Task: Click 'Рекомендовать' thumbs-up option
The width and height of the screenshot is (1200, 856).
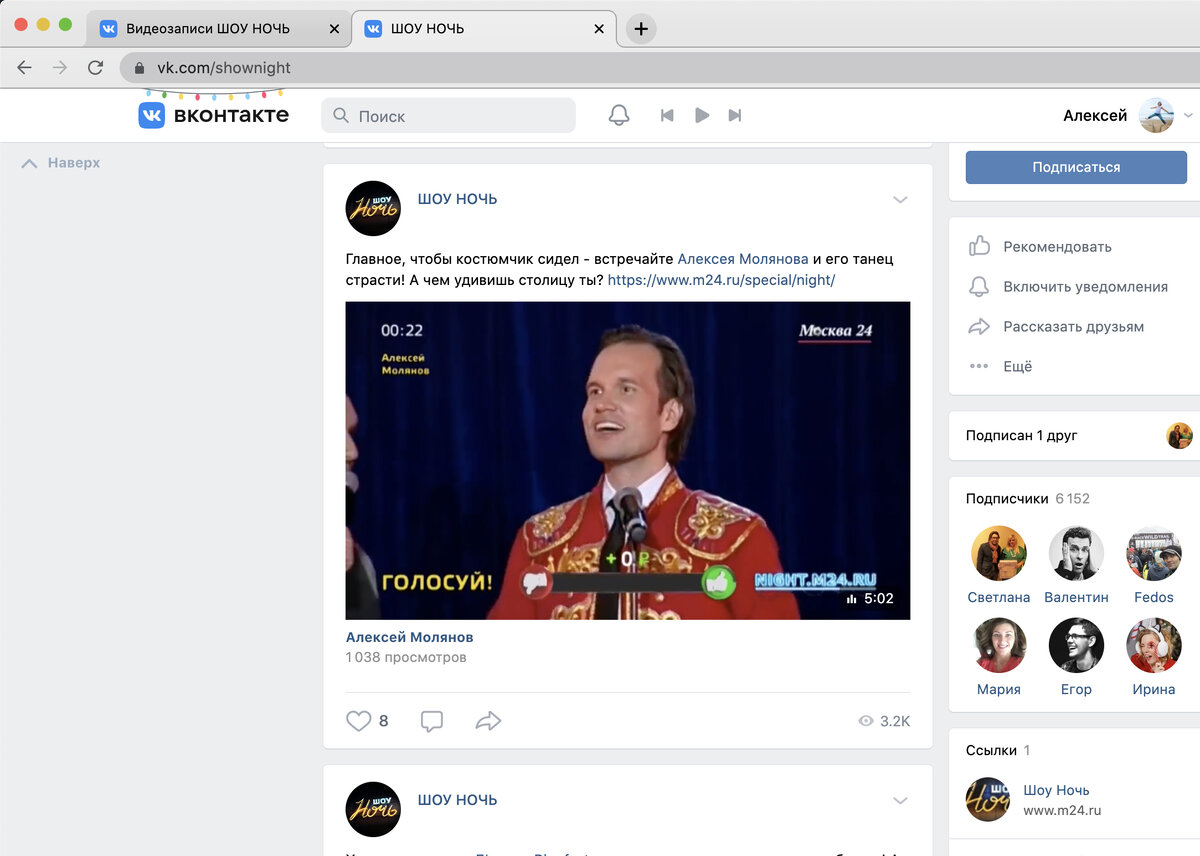Action: [1057, 246]
